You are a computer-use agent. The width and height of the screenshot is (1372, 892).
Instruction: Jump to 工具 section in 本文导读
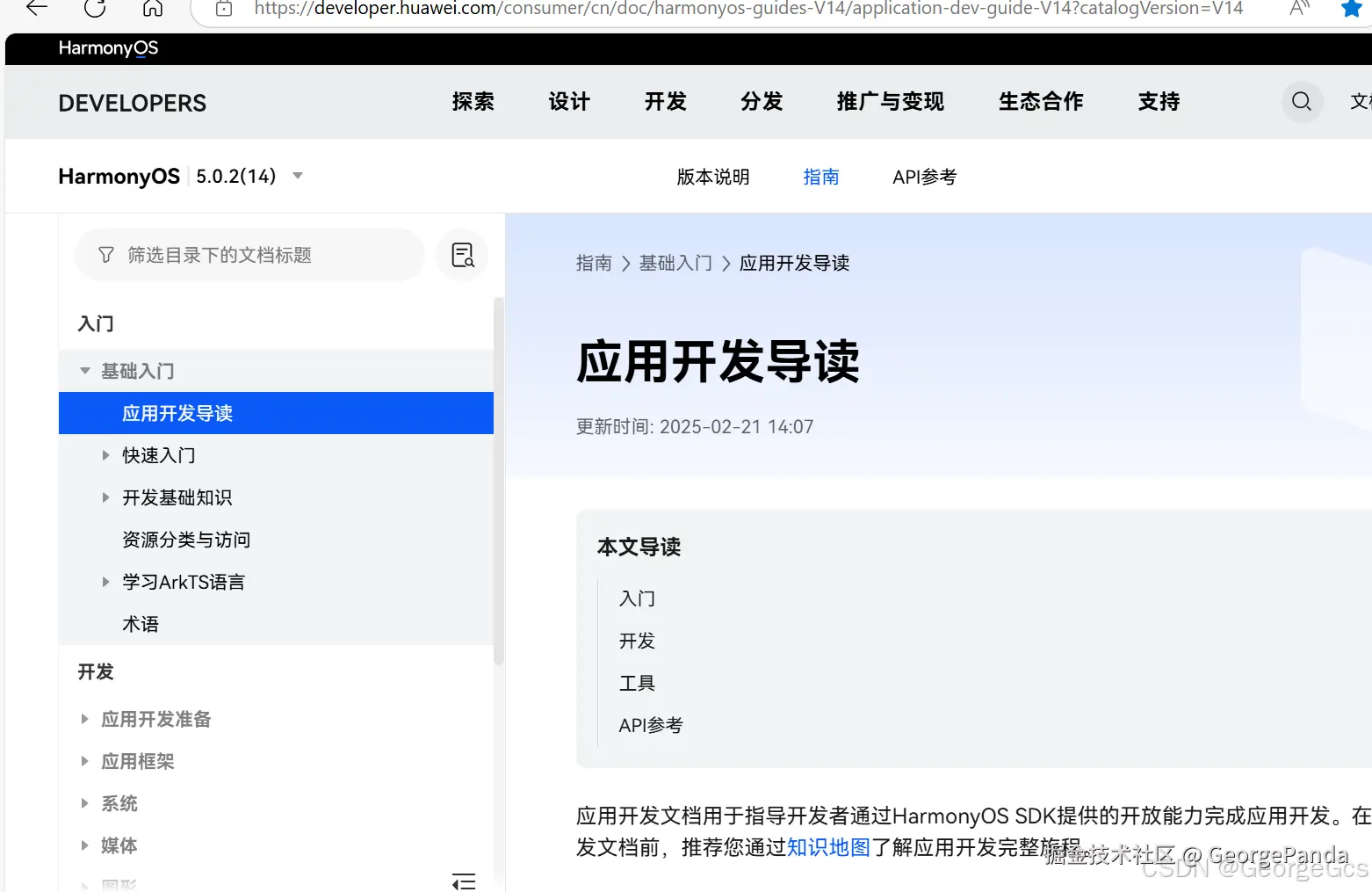point(637,683)
